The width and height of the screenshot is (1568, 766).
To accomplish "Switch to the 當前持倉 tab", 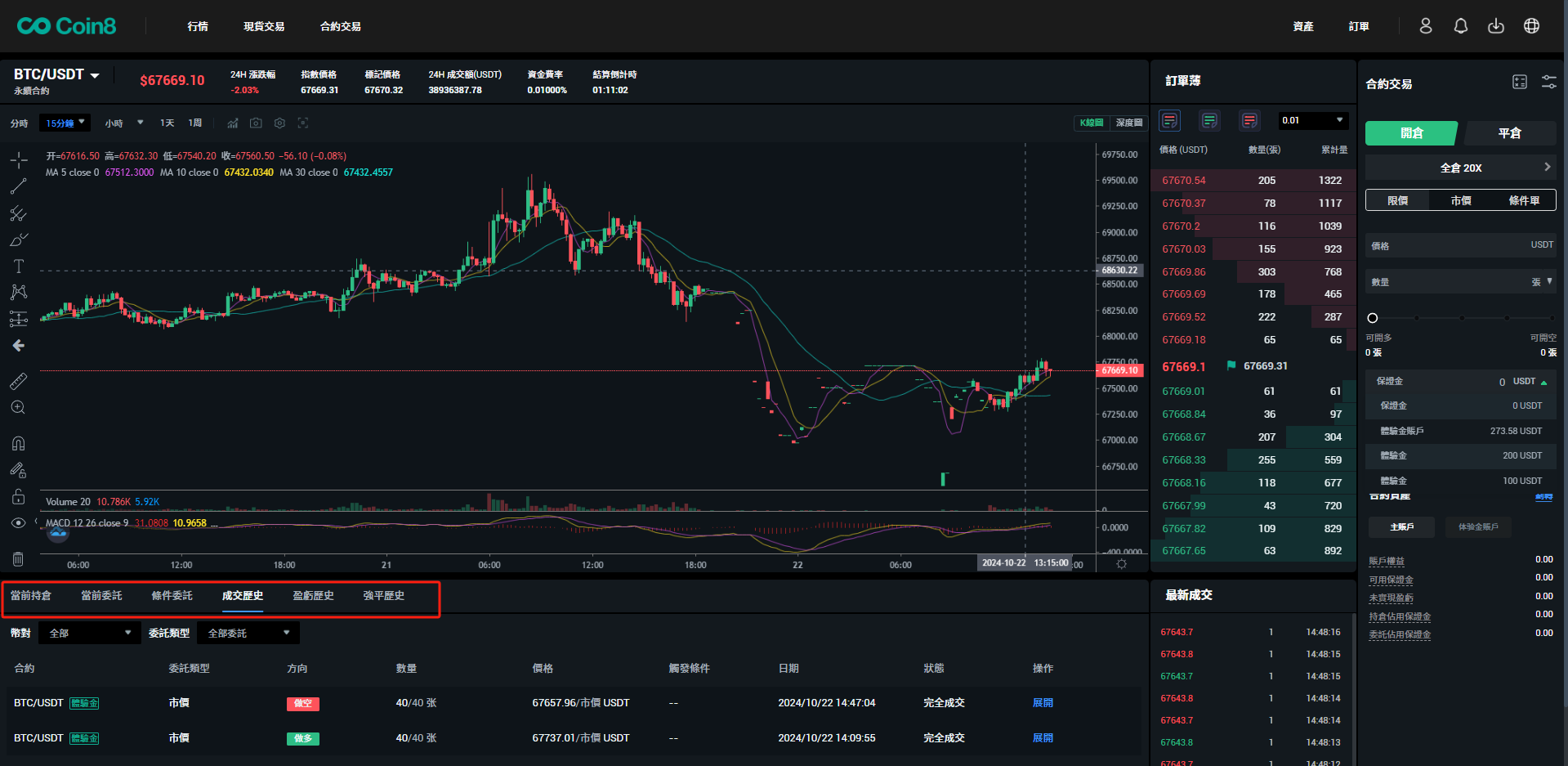I will coord(31,596).
